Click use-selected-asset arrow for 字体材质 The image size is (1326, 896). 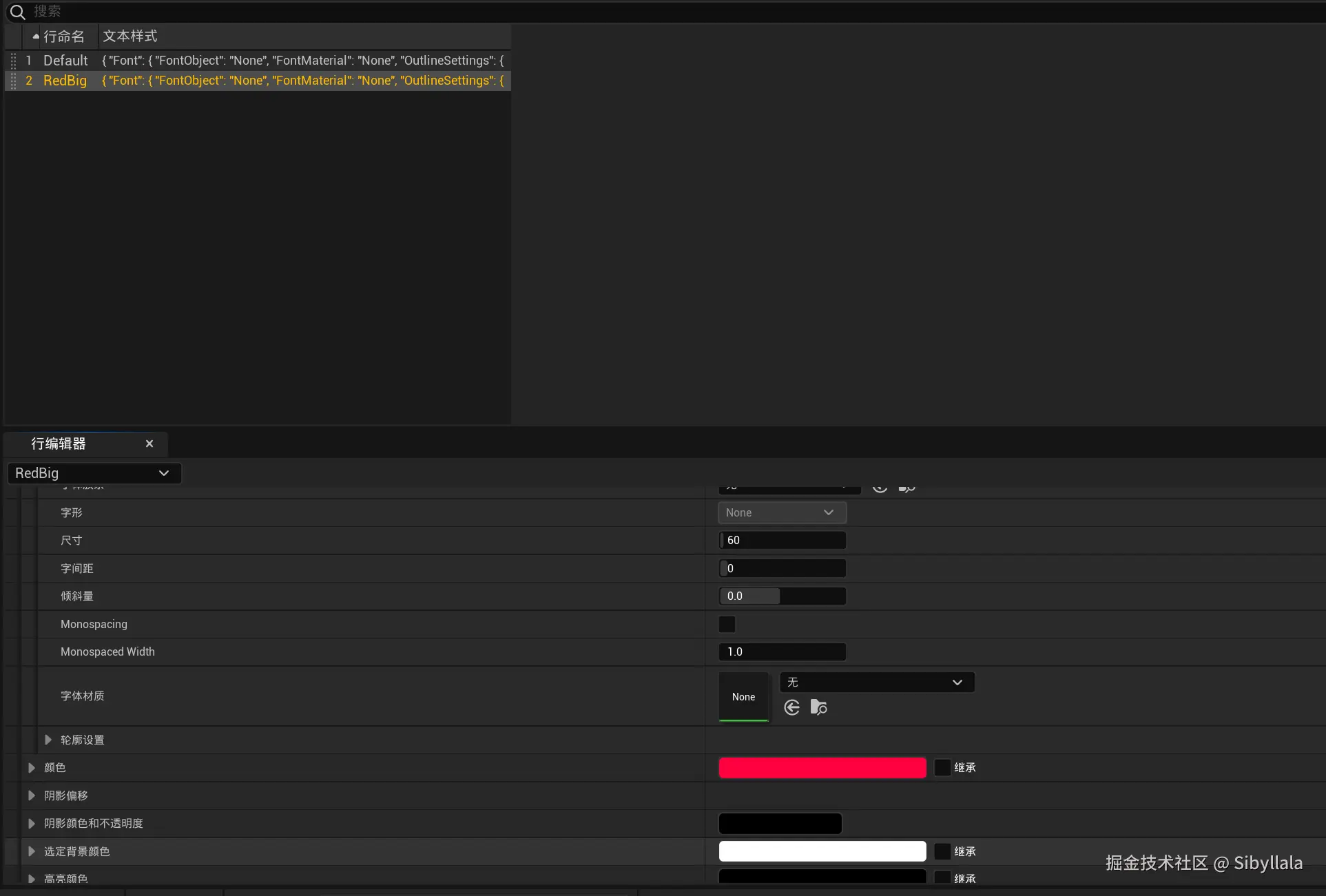click(x=791, y=707)
